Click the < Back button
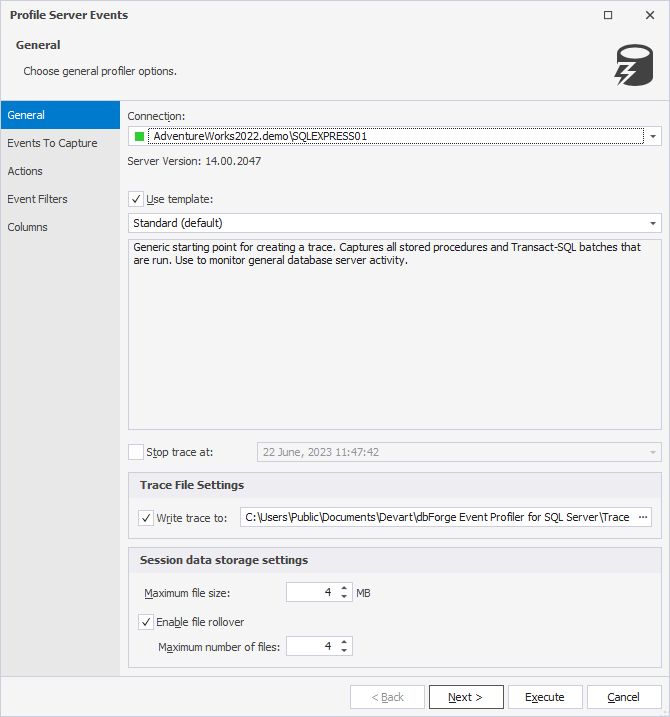This screenshot has height=717, width=670. [x=387, y=697]
